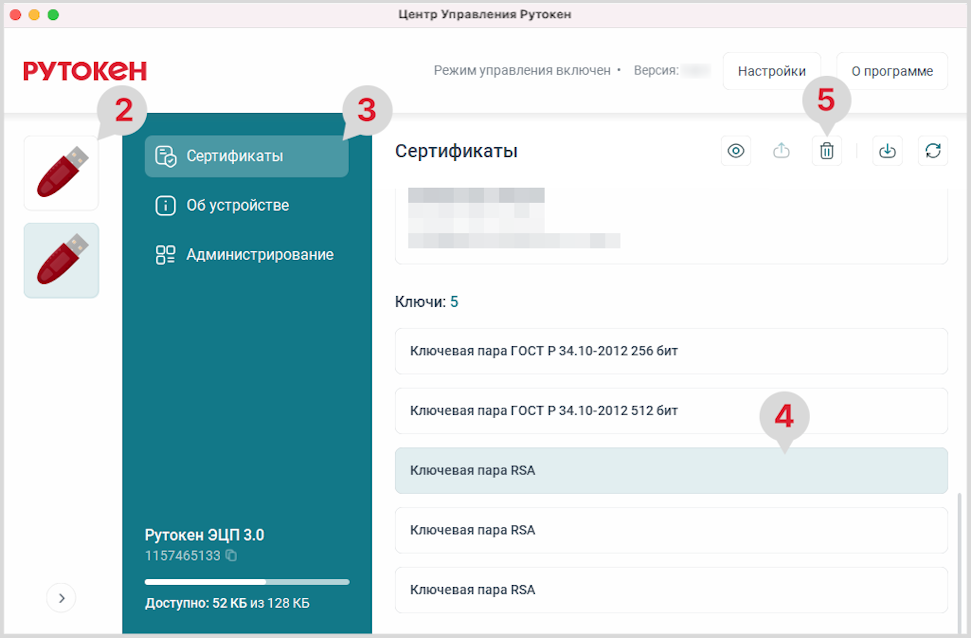971x638 pixels.
Task: Select key pair ГОСТ Р 34.10-2012 256 бит
Action: pos(670,351)
